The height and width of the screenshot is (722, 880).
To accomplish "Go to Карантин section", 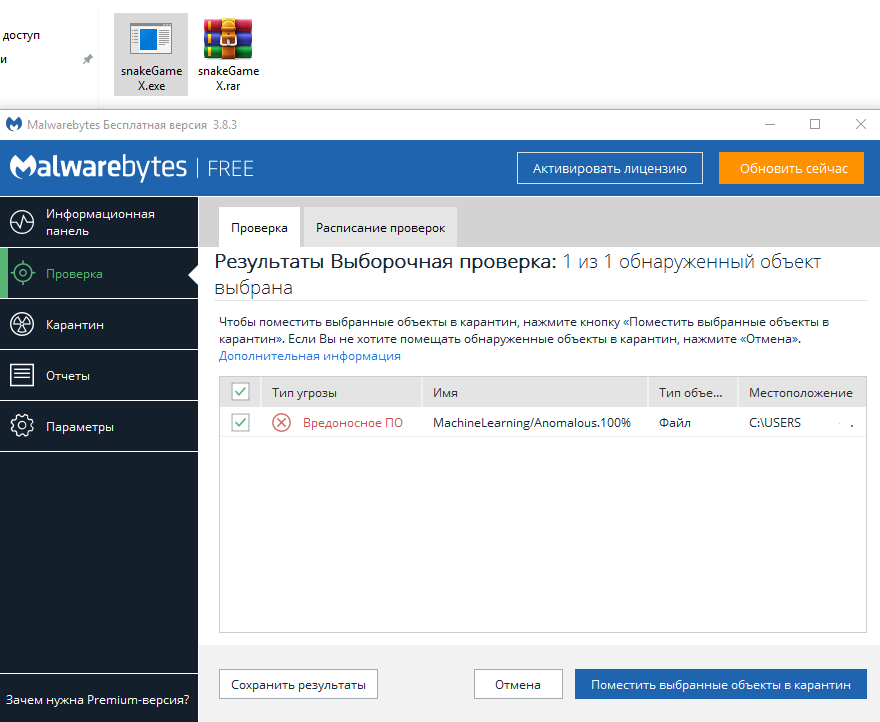I will coord(99,325).
